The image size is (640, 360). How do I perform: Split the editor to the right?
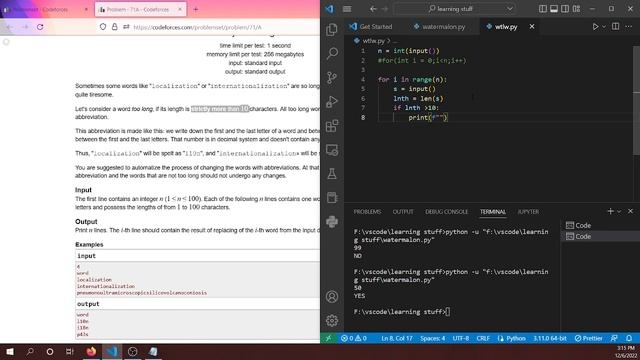pyautogui.click(x=616, y=27)
